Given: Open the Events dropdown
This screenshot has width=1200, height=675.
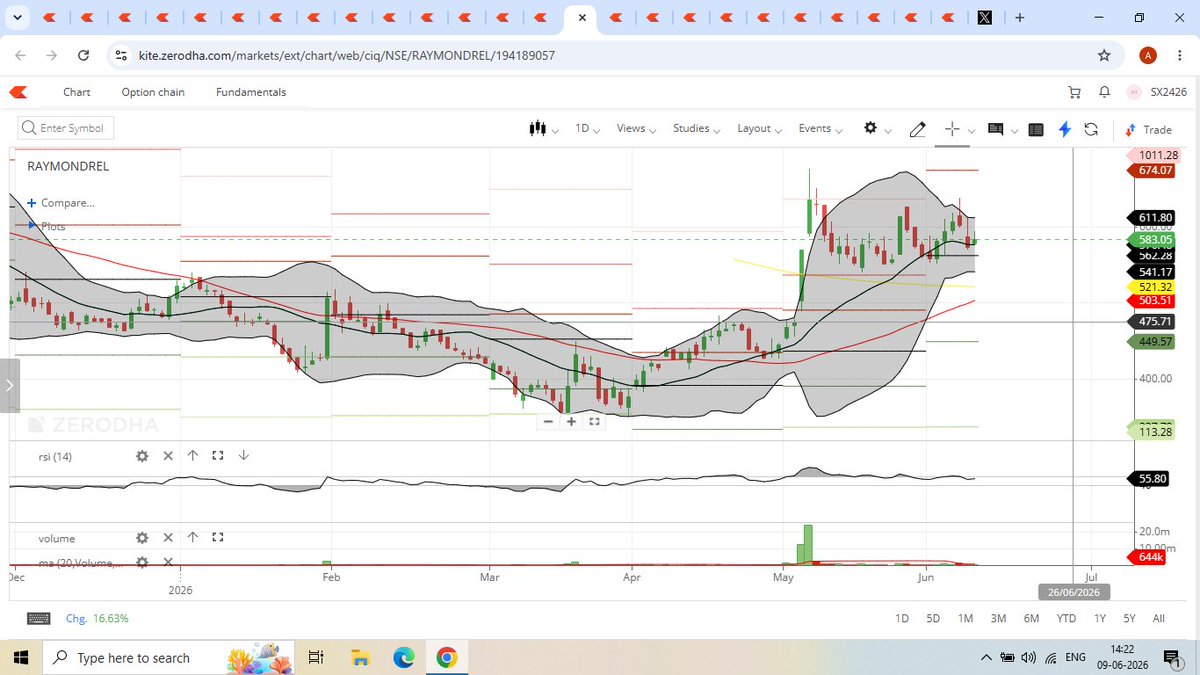Looking at the screenshot, I should 820,129.
